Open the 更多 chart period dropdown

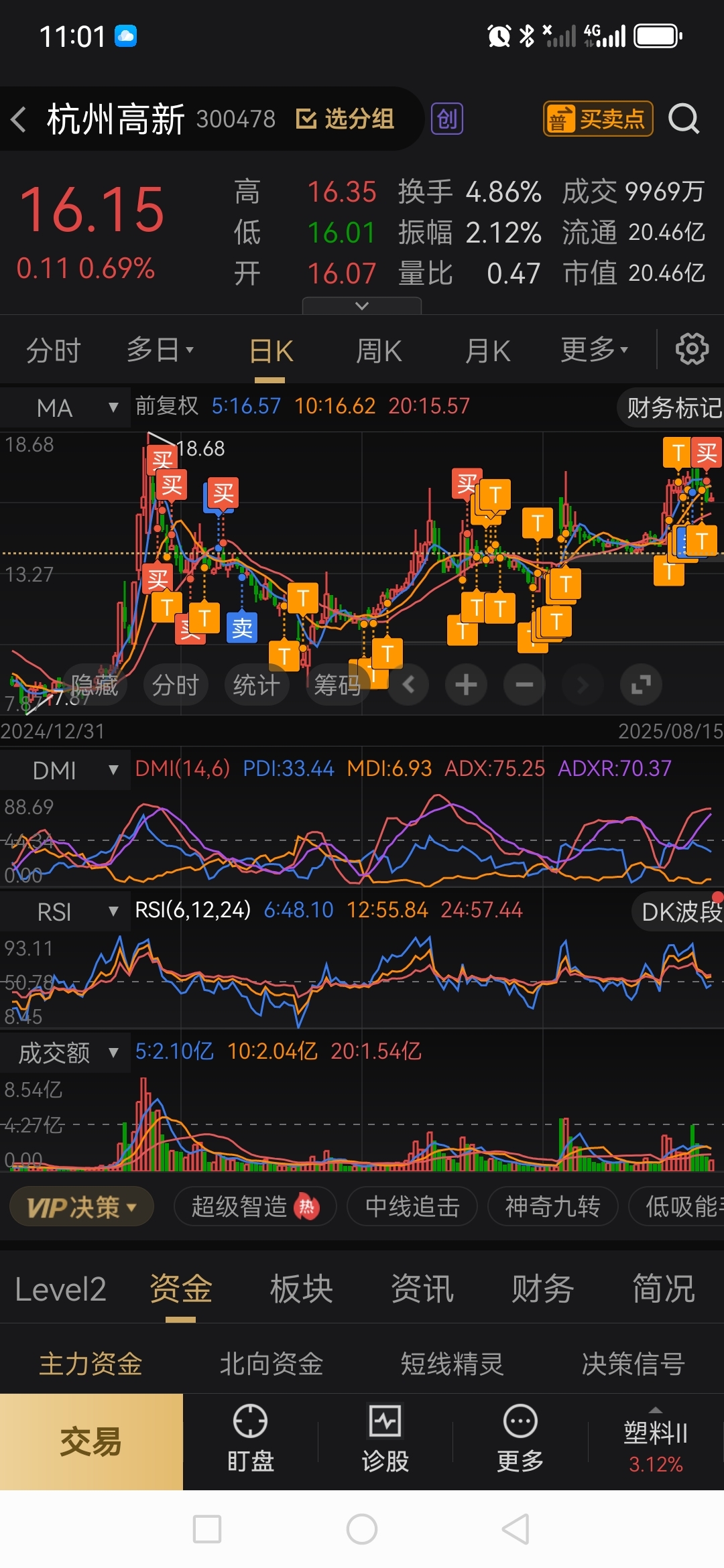(595, 350)
